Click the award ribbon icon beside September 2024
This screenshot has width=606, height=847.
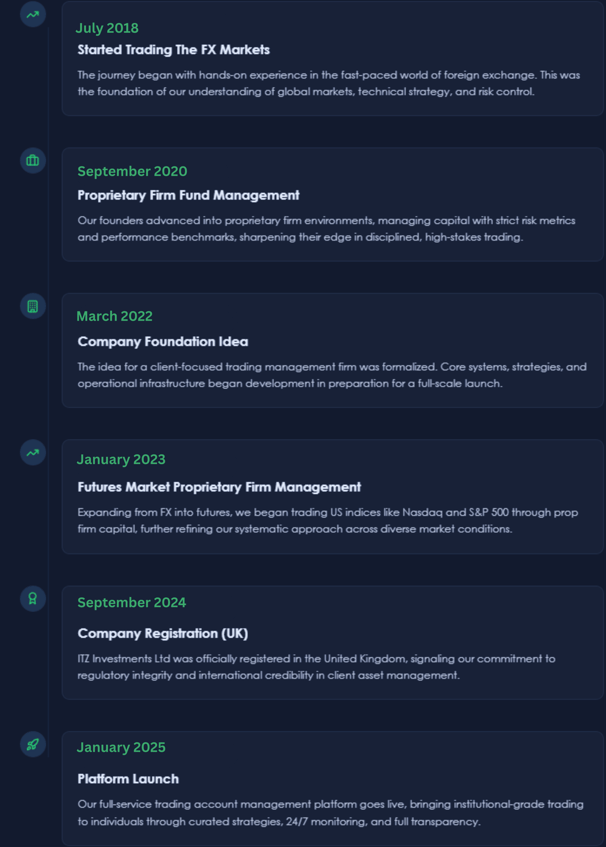[x=33, y=599]
